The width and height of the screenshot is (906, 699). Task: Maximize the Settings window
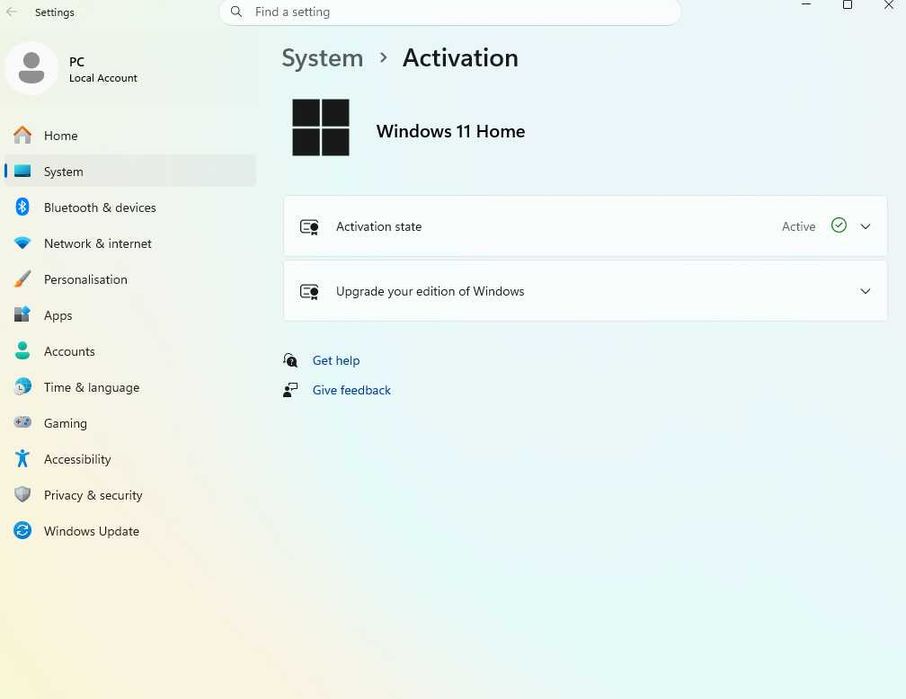pos(847,5)
